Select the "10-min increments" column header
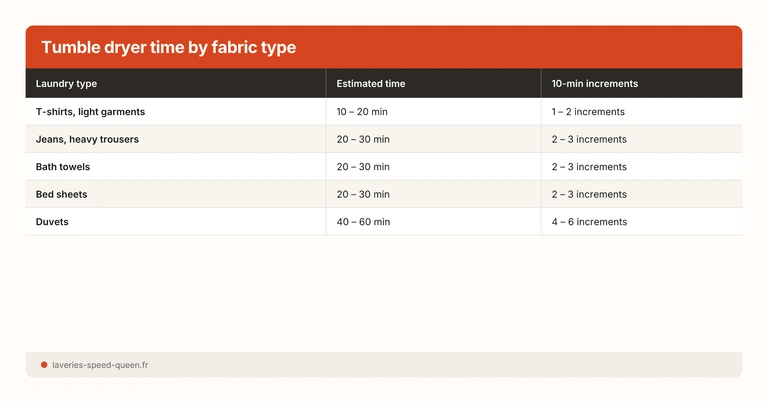Screen dimensions: 768x403 595,84
